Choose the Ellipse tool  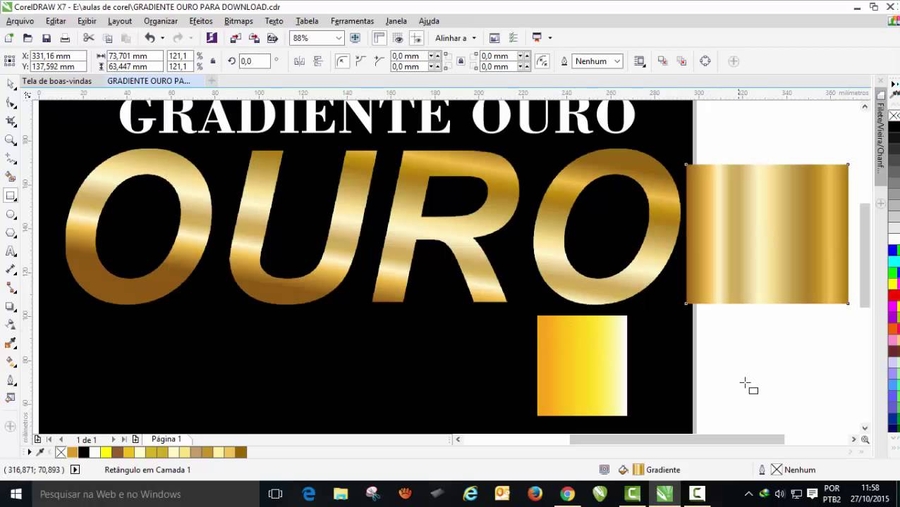[x=11, y=214]
